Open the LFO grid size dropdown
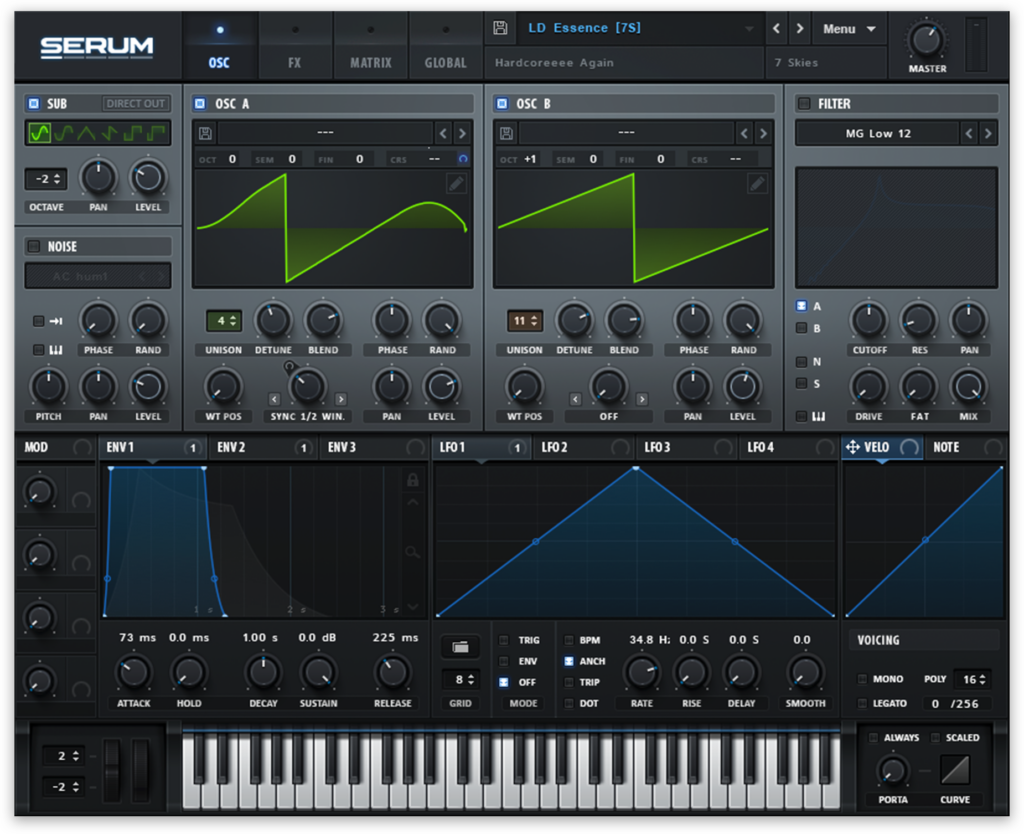The height and width of the screenshot is (834, 1024). [x=460, y=681]
